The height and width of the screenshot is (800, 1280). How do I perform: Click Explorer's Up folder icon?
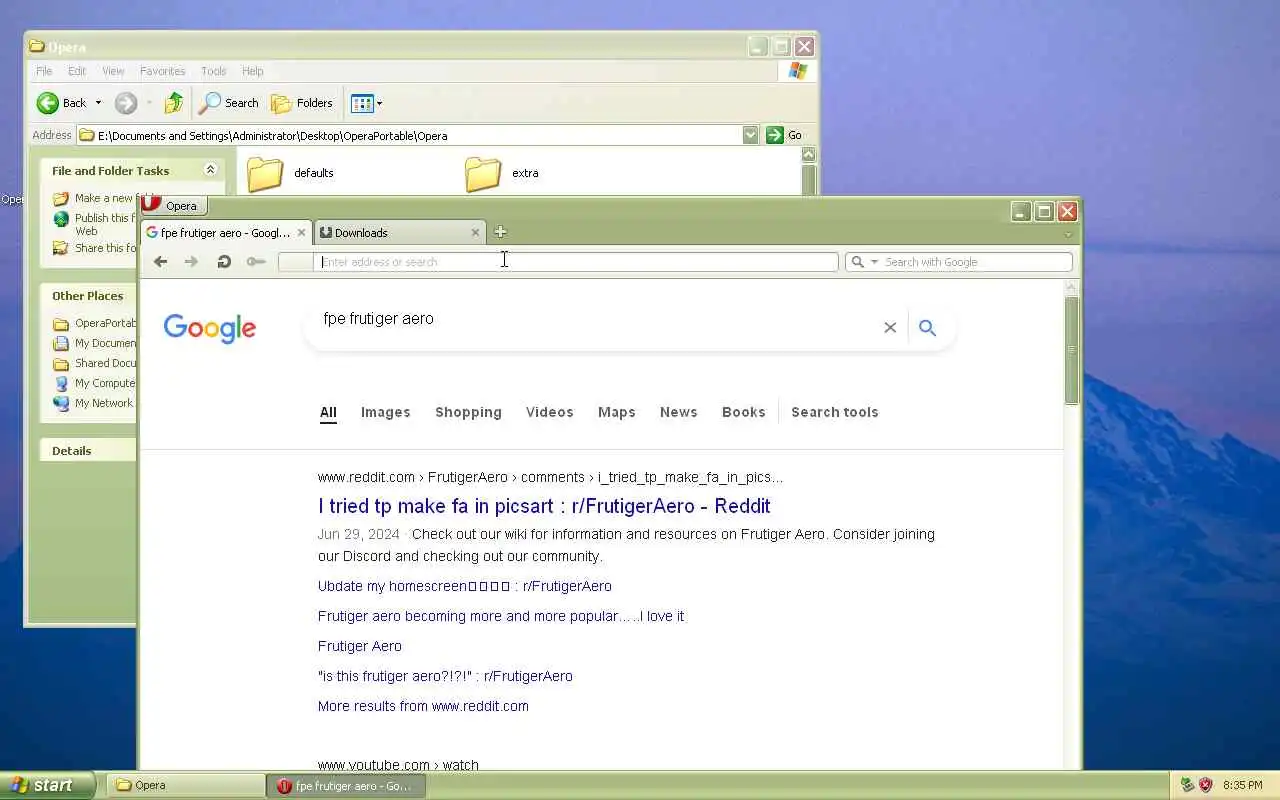point(173,103)
